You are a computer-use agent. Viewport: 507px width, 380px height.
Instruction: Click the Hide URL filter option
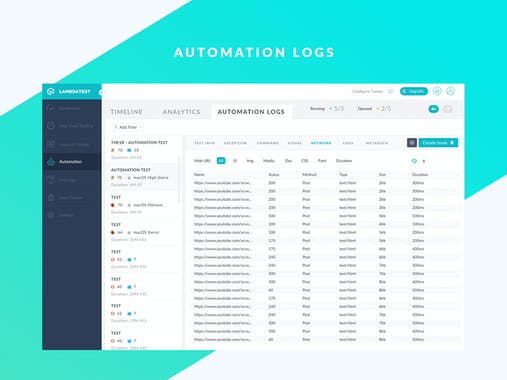coord(202,161)
